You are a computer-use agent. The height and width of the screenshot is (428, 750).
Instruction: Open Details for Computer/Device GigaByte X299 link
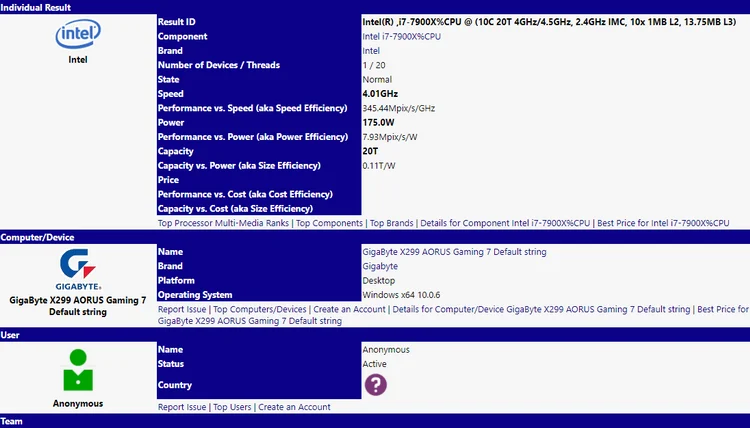point(541,309)
